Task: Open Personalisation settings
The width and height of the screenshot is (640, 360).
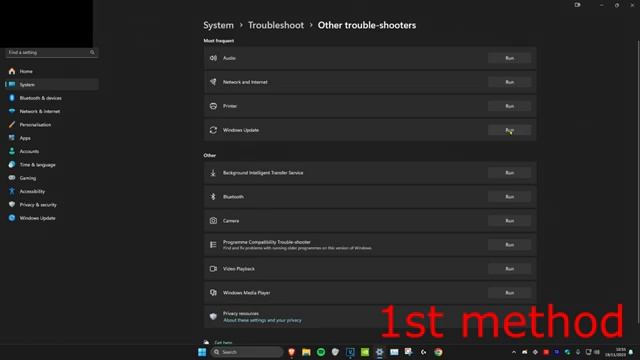Action: coord(51,125)
